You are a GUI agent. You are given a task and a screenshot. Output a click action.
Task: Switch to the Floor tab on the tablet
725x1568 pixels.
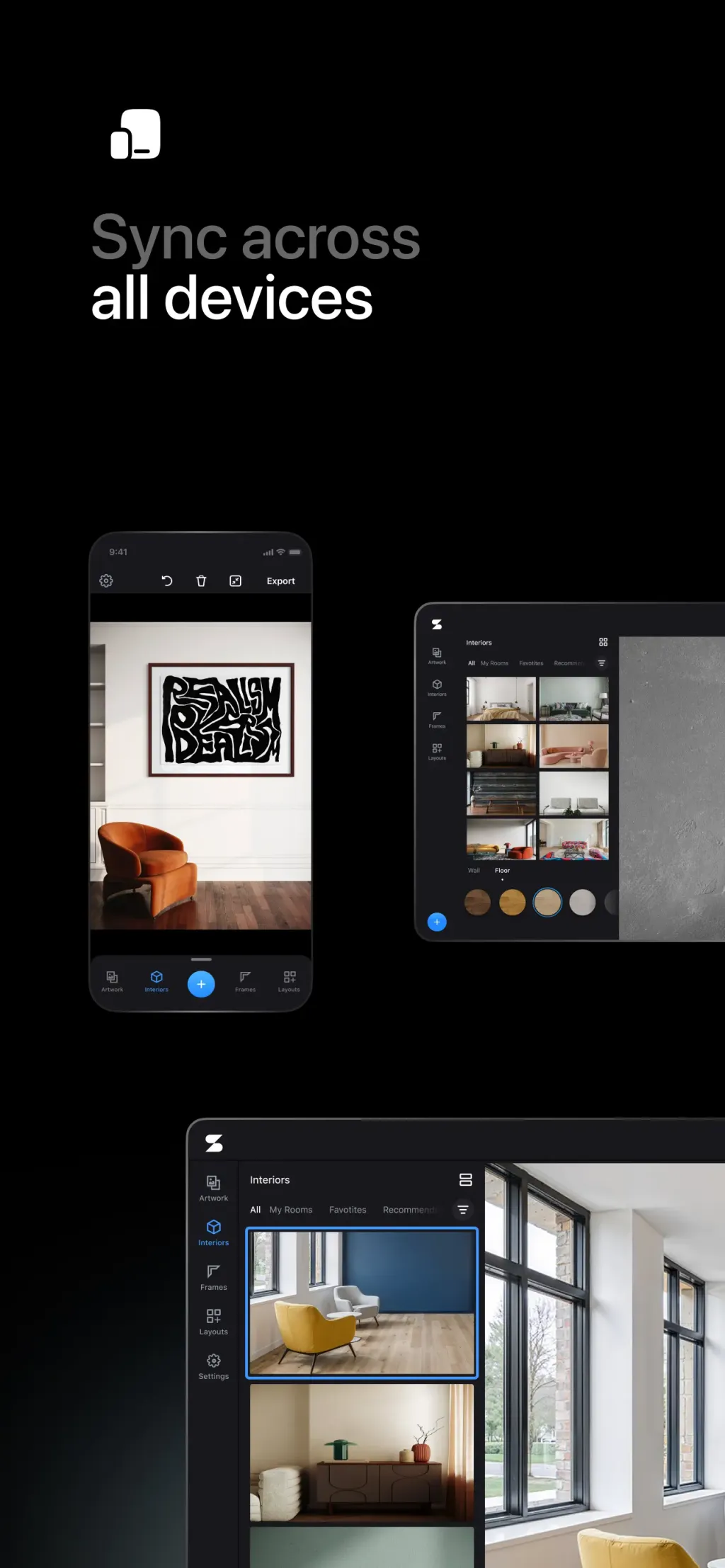coord(502,871)
